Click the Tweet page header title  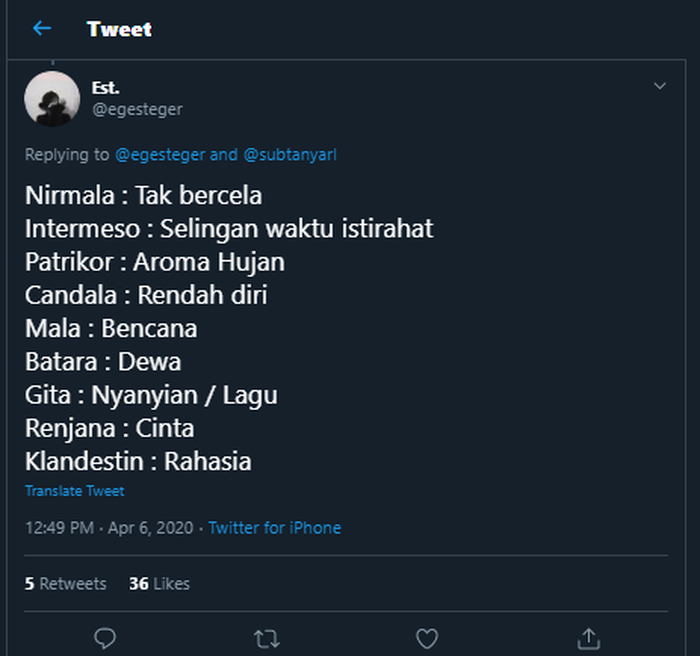[120, 29]
